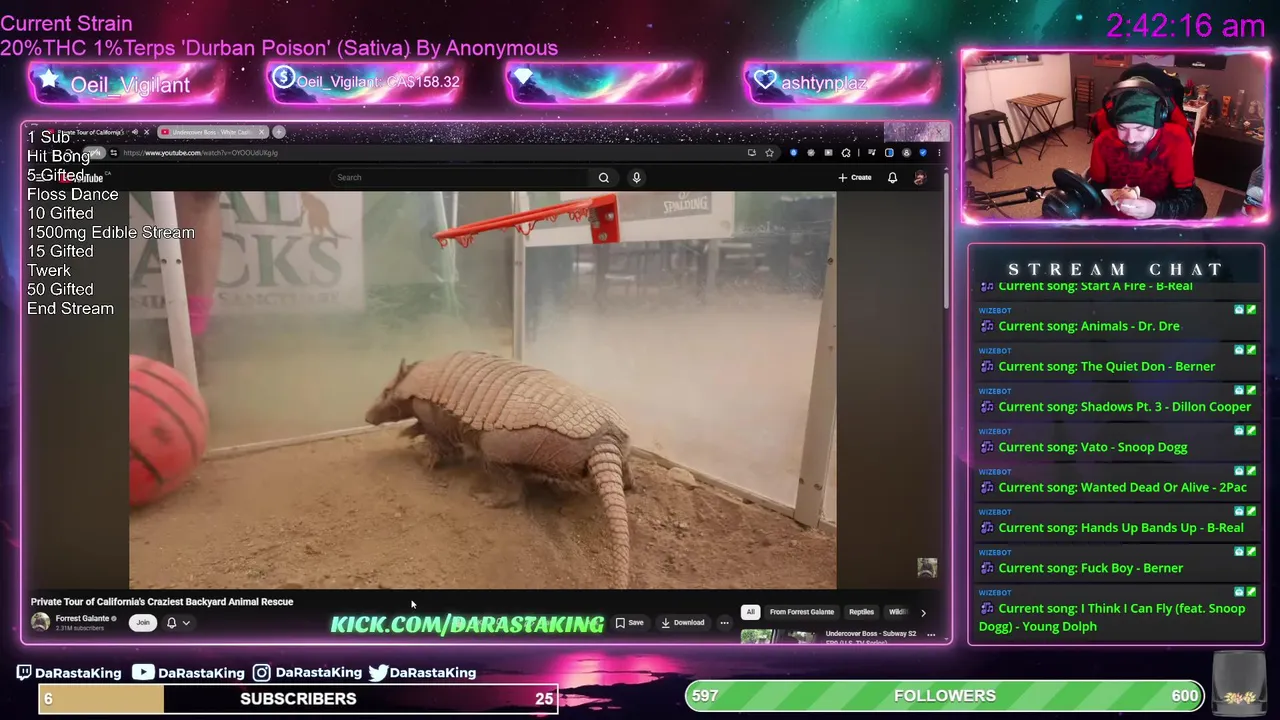Viewport: 1280px width, 720px height.
Task: Click the Create button in header
Action: 855,178
